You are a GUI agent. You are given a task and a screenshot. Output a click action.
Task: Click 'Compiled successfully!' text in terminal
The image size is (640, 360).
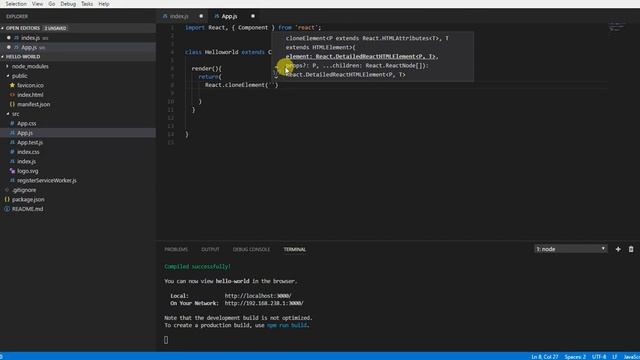pos(198,267)
